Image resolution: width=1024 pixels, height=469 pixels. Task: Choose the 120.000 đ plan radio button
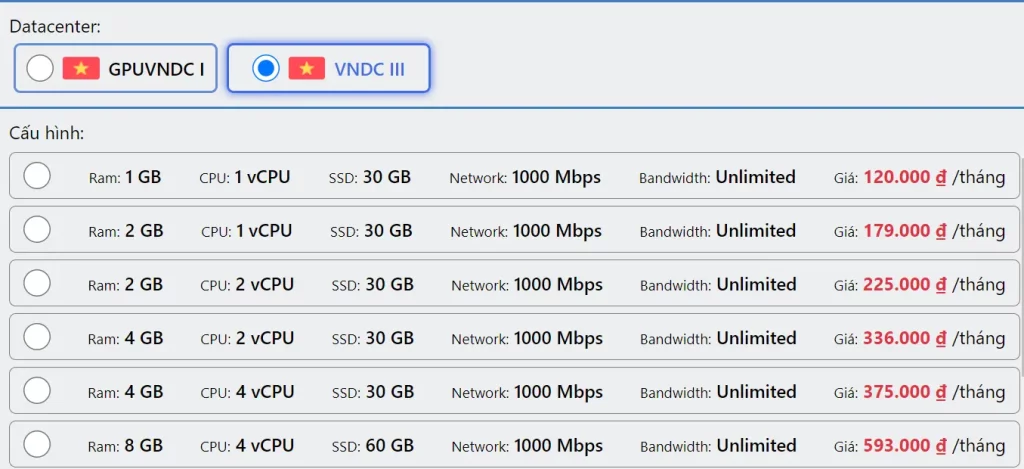[37, 176]
